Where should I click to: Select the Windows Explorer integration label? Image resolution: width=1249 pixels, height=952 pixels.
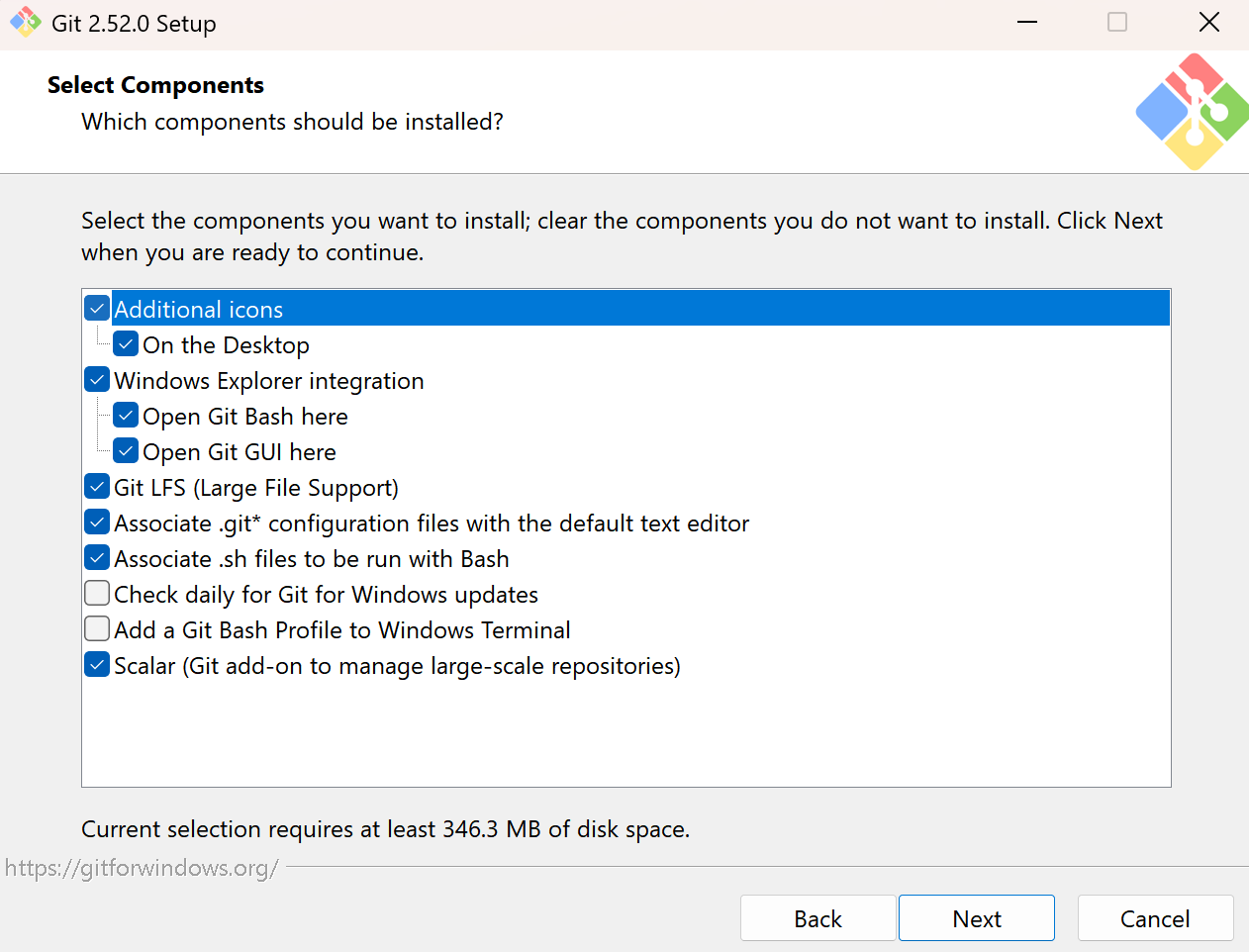(269, 381)
